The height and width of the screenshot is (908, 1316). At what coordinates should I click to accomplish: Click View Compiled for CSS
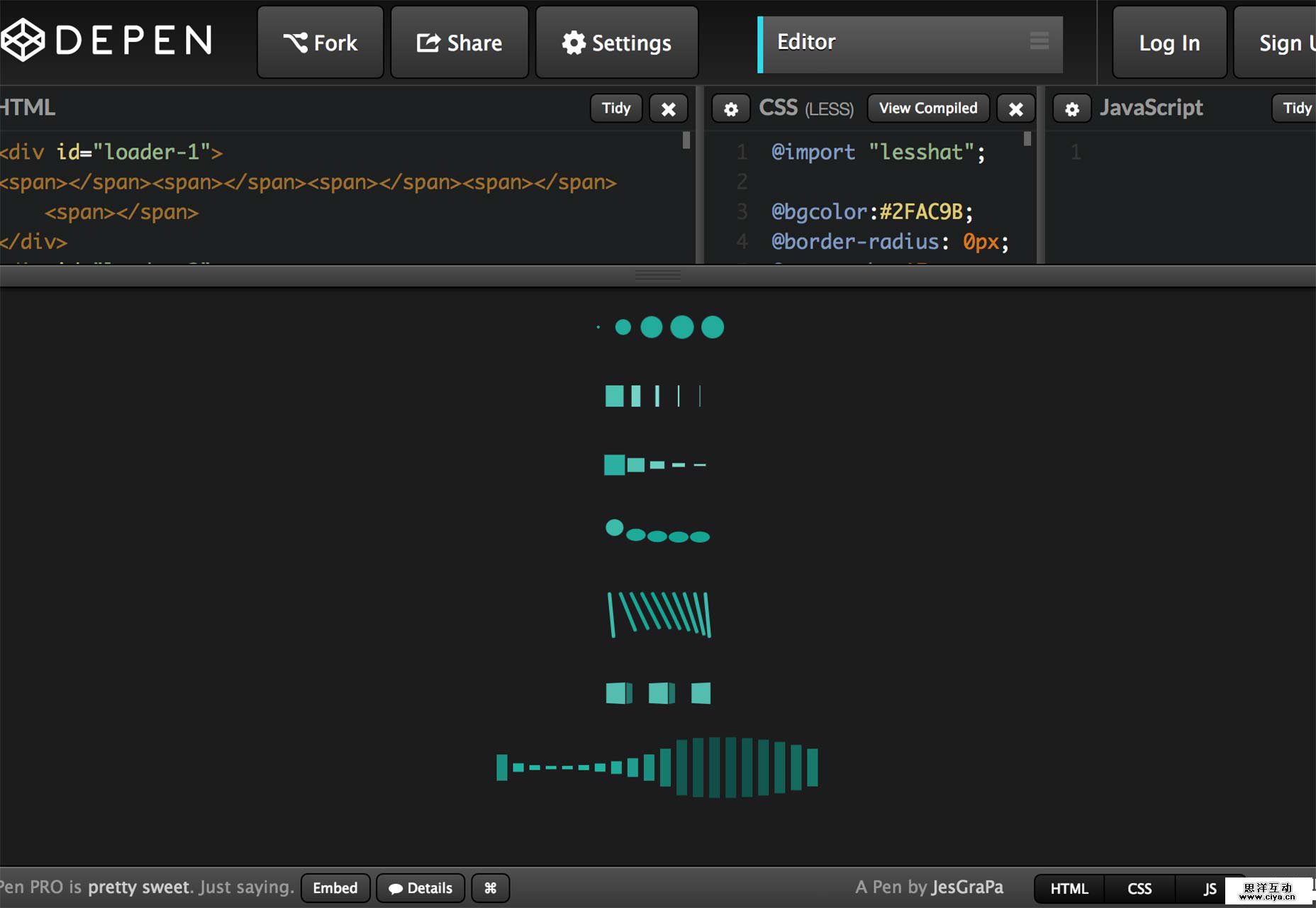927,109
